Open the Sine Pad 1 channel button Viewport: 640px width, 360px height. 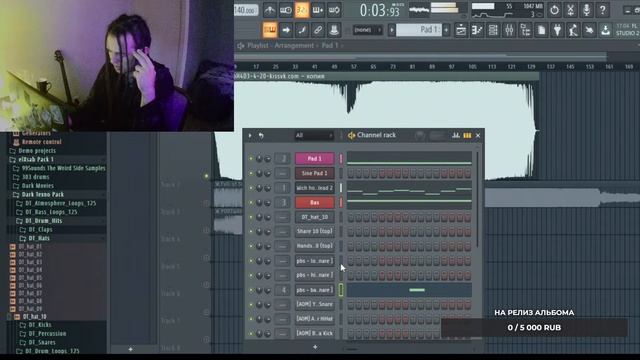[x=314, y=173]
